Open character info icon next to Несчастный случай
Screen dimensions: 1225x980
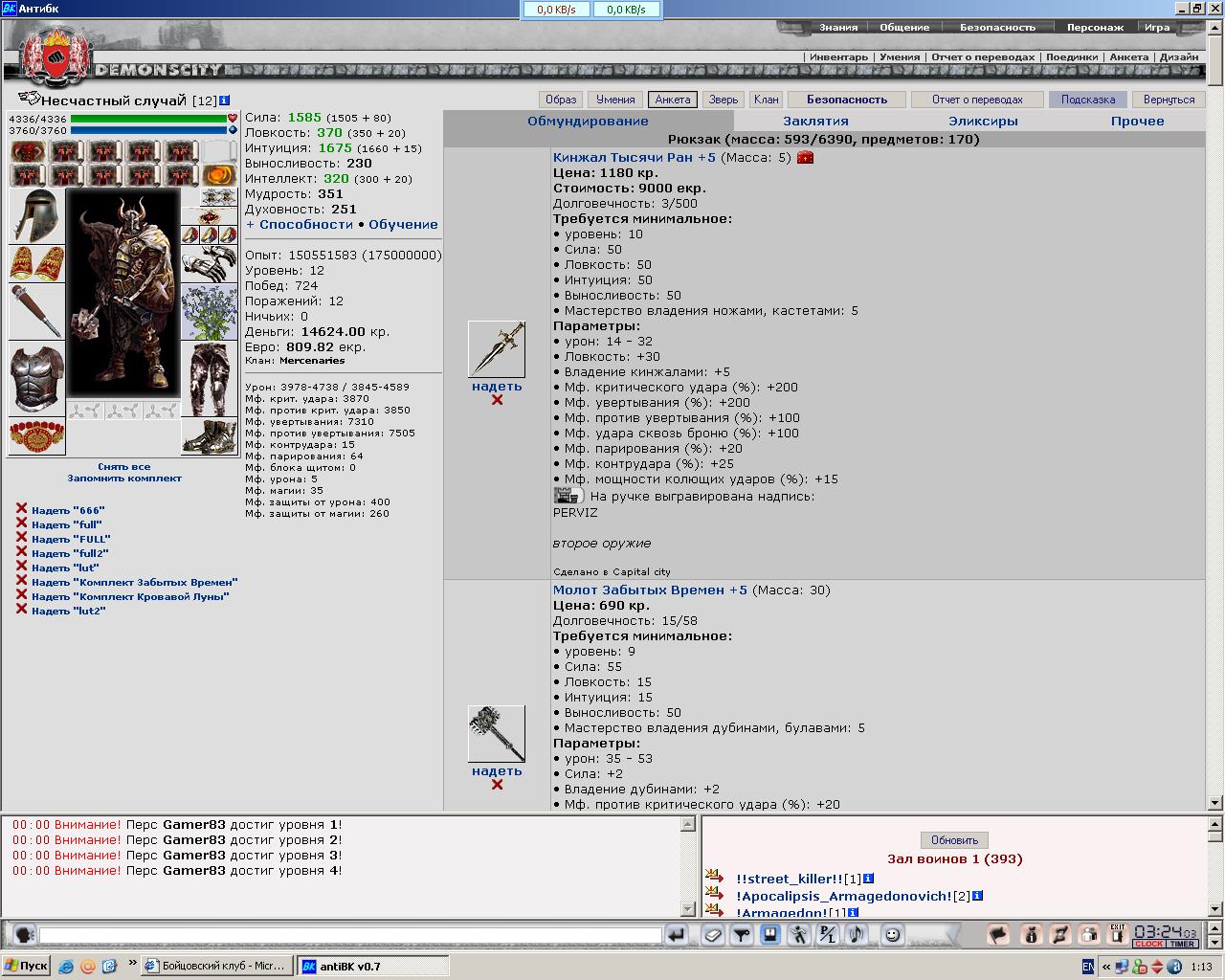(x=224, y=100)
